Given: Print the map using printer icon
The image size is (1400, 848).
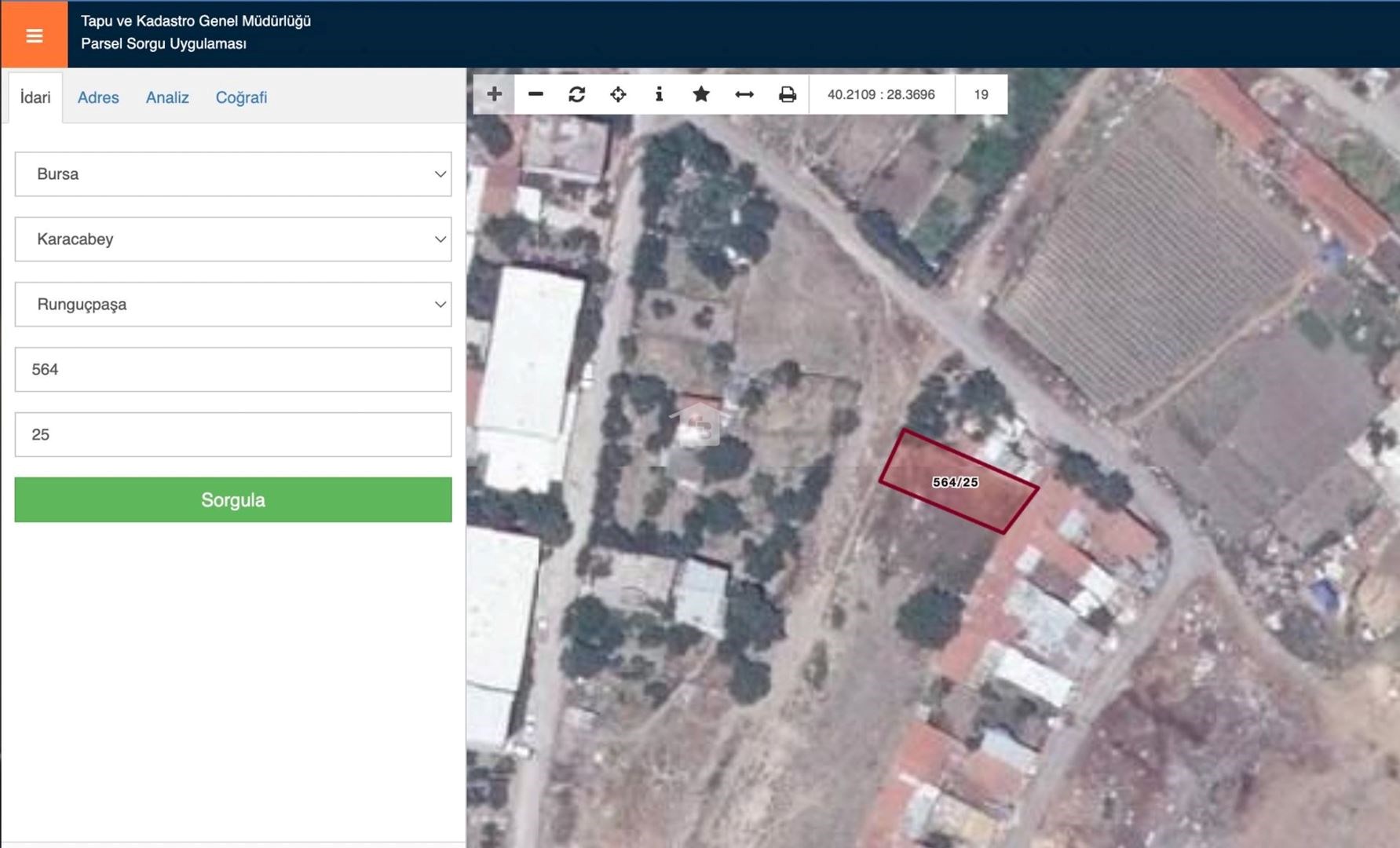Looking at the screenshot, I should point(787,94).
